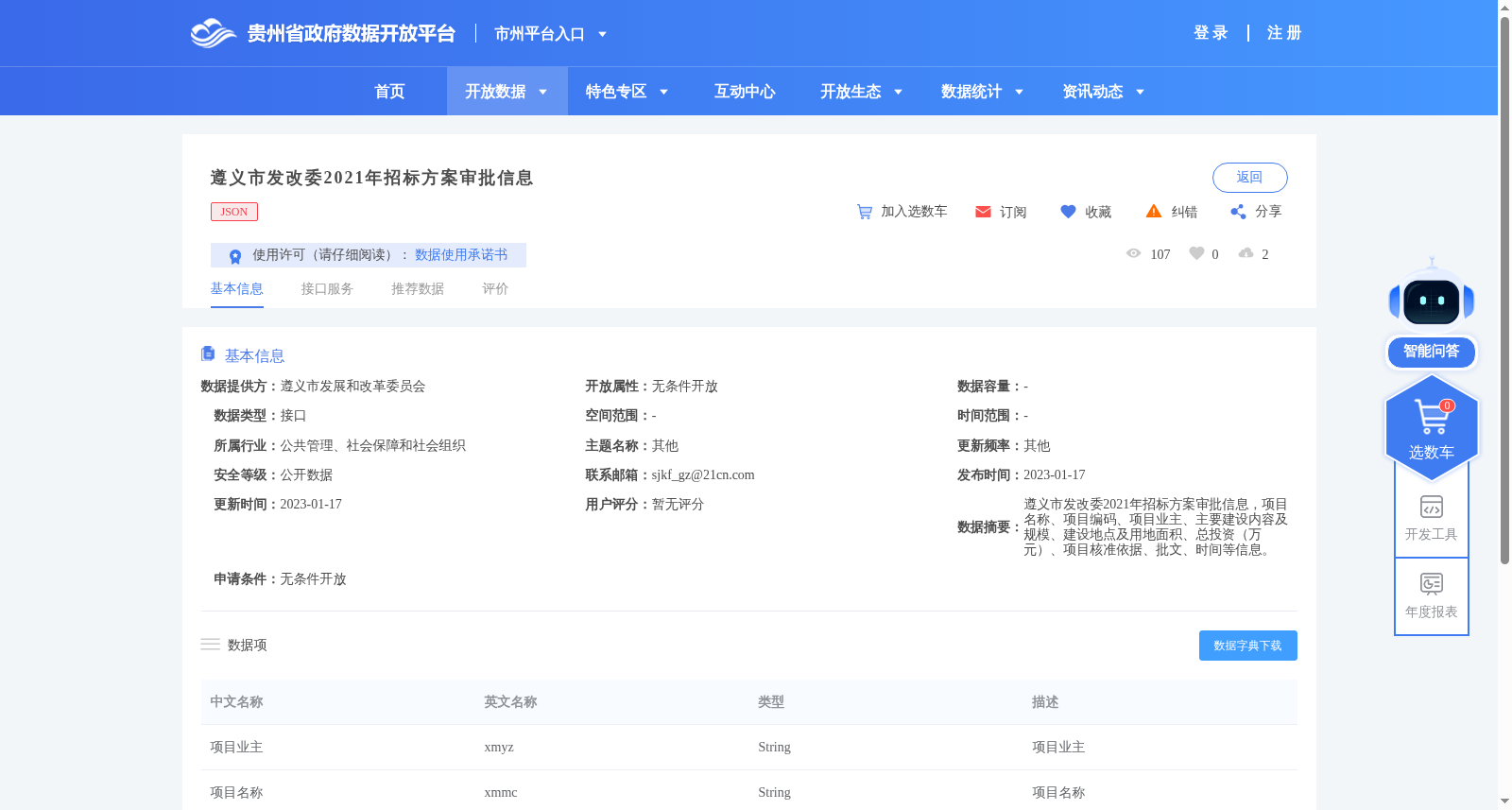Click the platform logo icon in header
Screen dimensions: 1512x810
tap(213, 33)
